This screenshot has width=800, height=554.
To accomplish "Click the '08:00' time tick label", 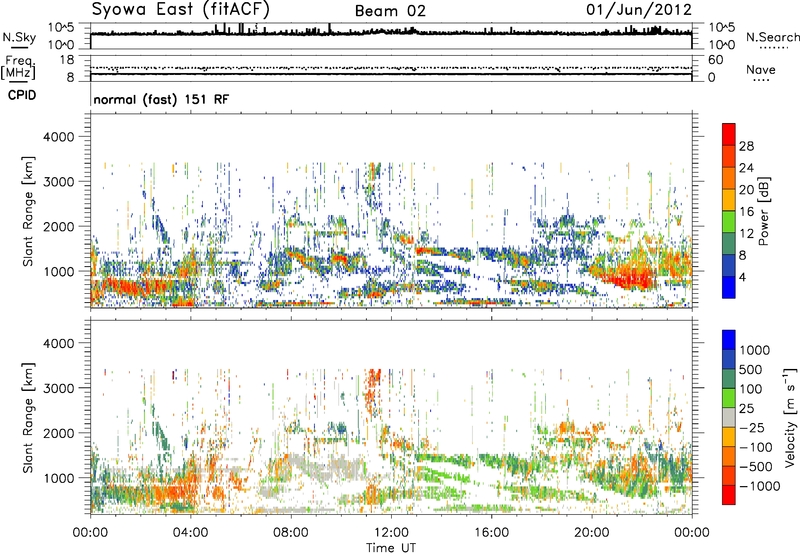I will pyautogui.click(x=291, y=533).
